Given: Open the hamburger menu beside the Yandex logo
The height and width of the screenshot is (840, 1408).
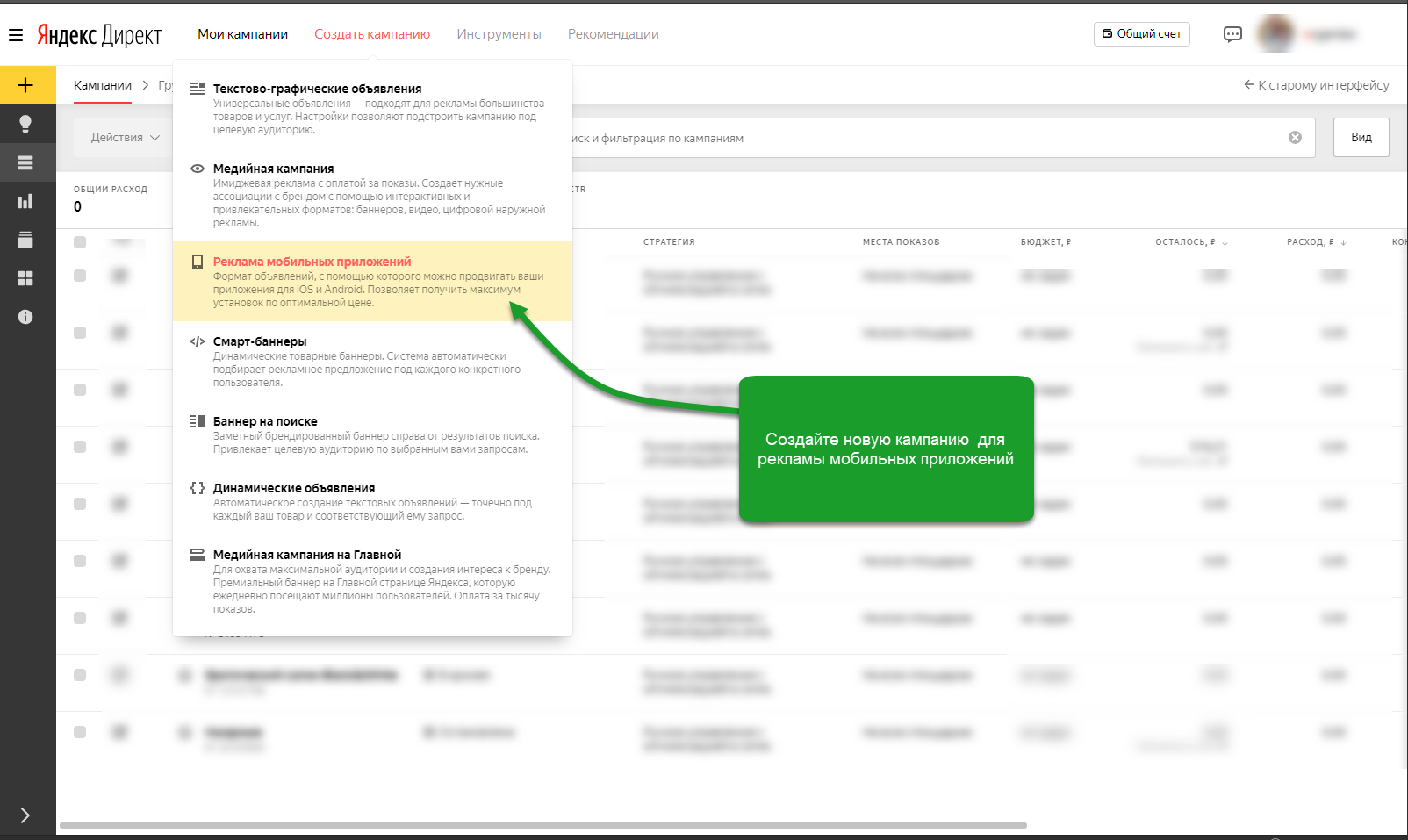Looking at the screenshot, I should click(x=16, y=35).
